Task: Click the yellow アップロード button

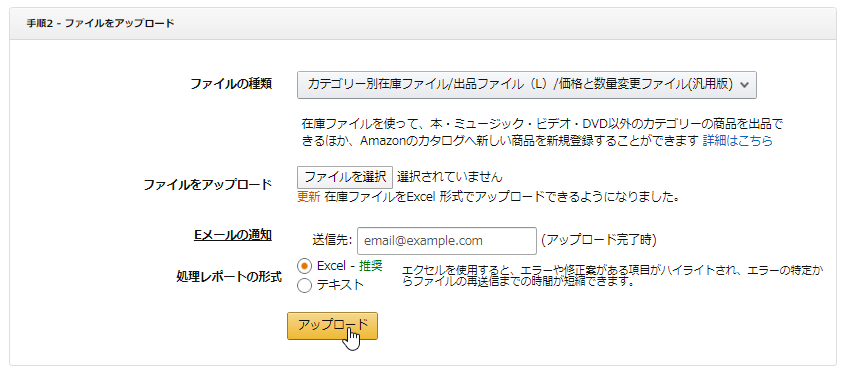Action: point(333,325)
